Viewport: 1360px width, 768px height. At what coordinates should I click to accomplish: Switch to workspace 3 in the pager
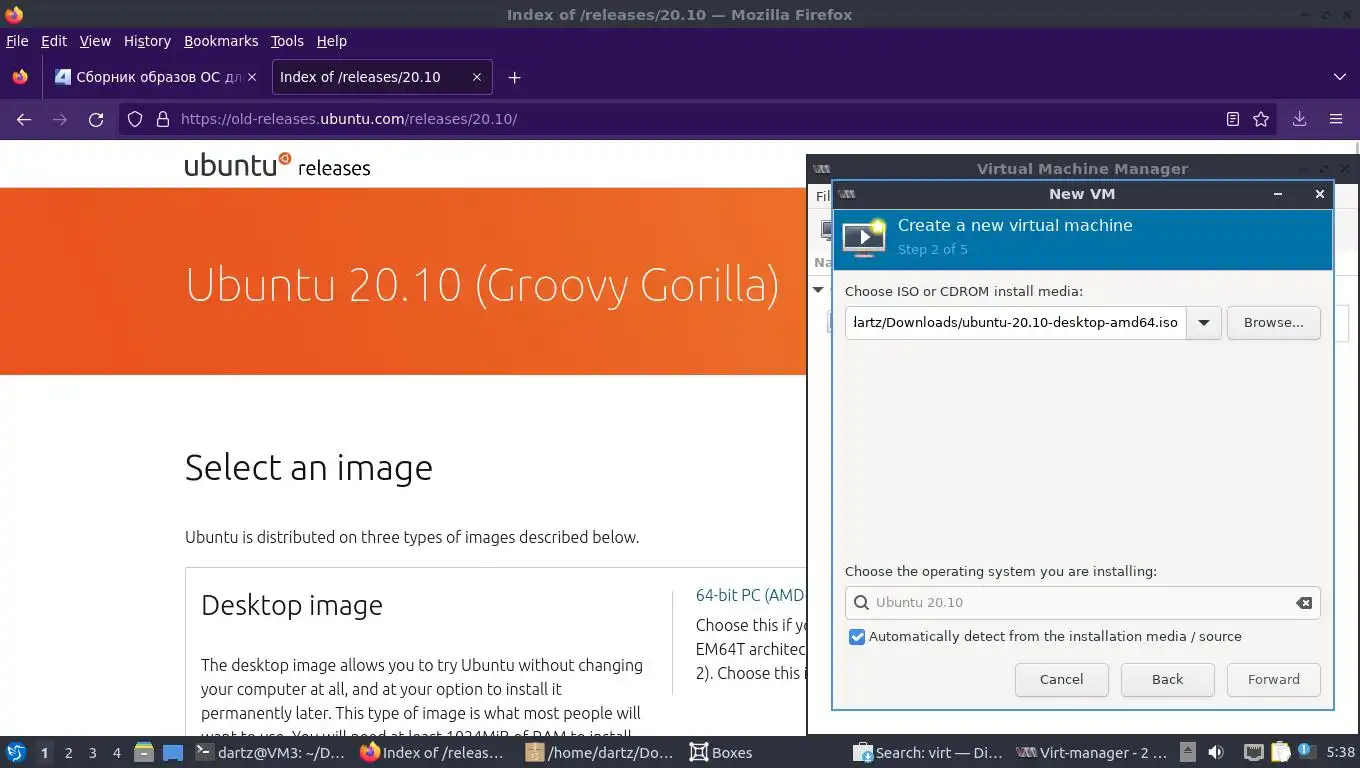(x=92, y=752)
